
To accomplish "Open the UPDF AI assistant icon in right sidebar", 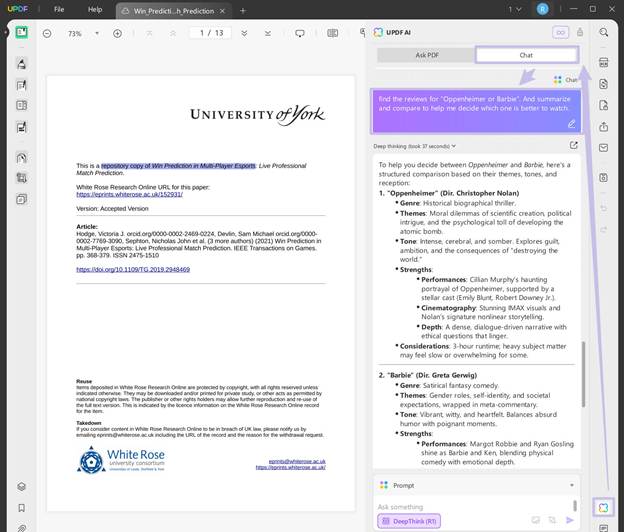I will pos(603,507).
